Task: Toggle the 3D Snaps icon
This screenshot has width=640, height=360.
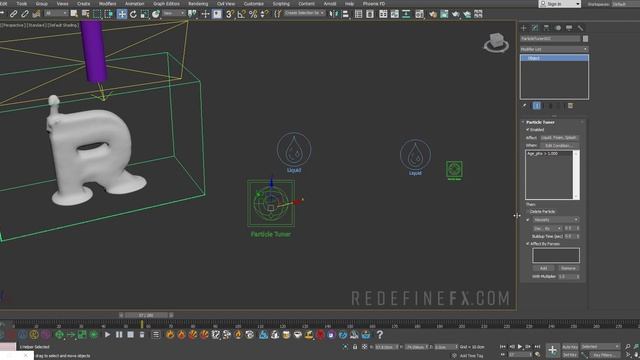Action: click(230, 14)
